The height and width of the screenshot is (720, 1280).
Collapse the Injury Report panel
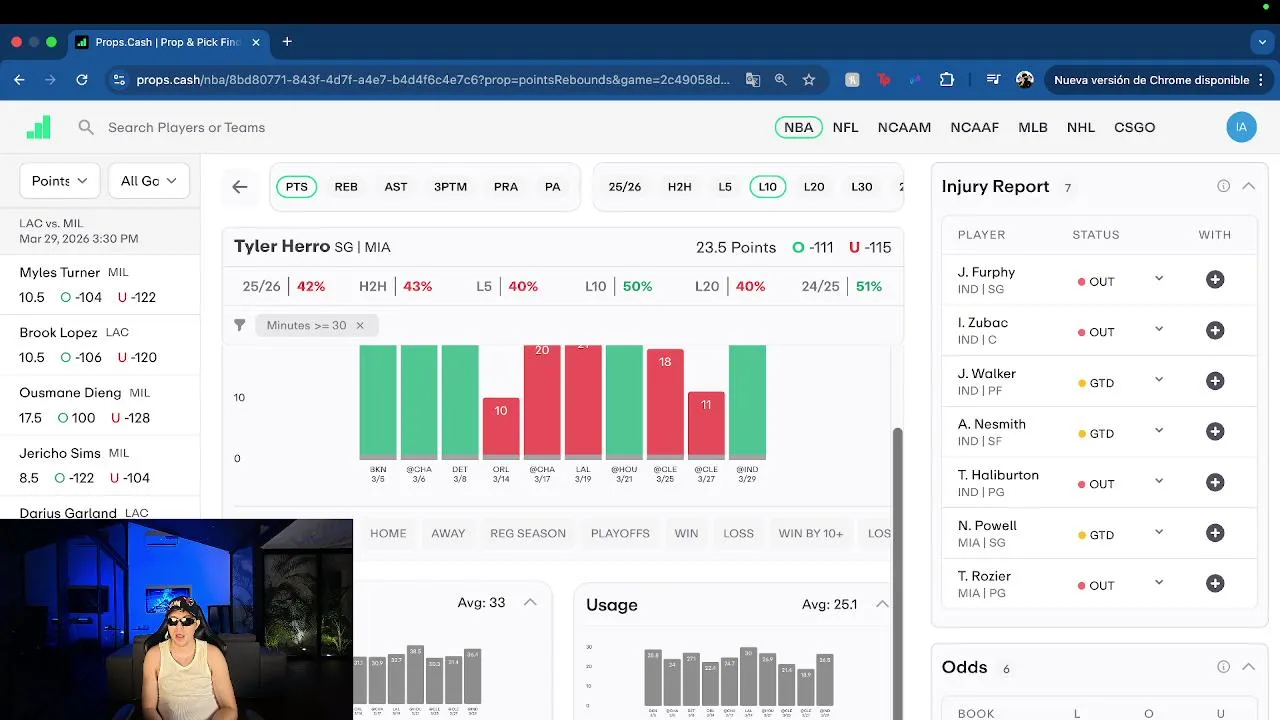point(1249,186)
